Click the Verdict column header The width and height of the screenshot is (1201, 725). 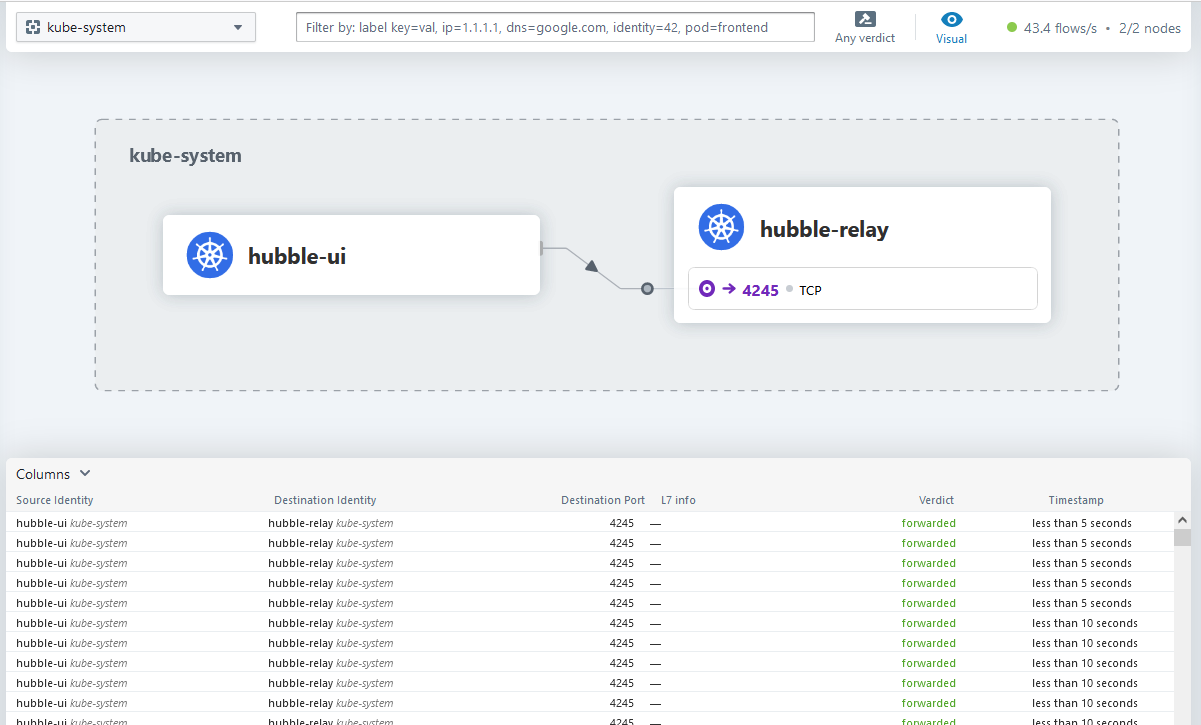click(936, 500)
